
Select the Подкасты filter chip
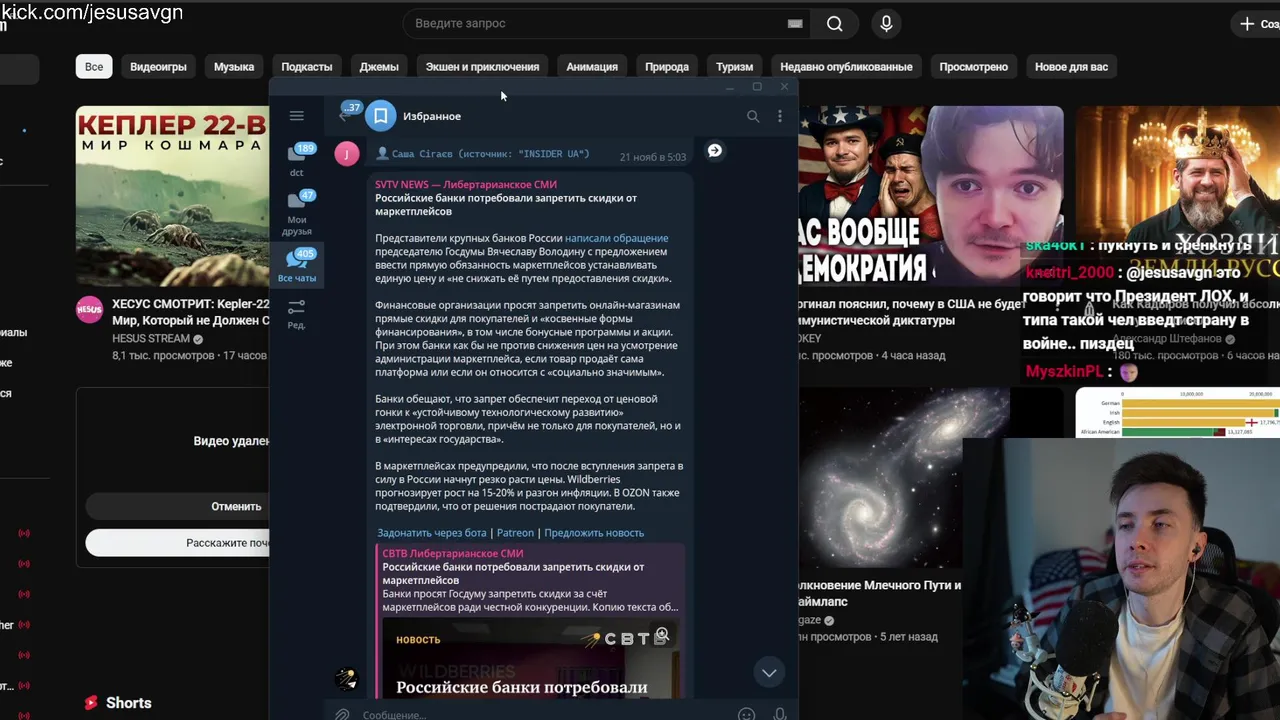(306, 67)
